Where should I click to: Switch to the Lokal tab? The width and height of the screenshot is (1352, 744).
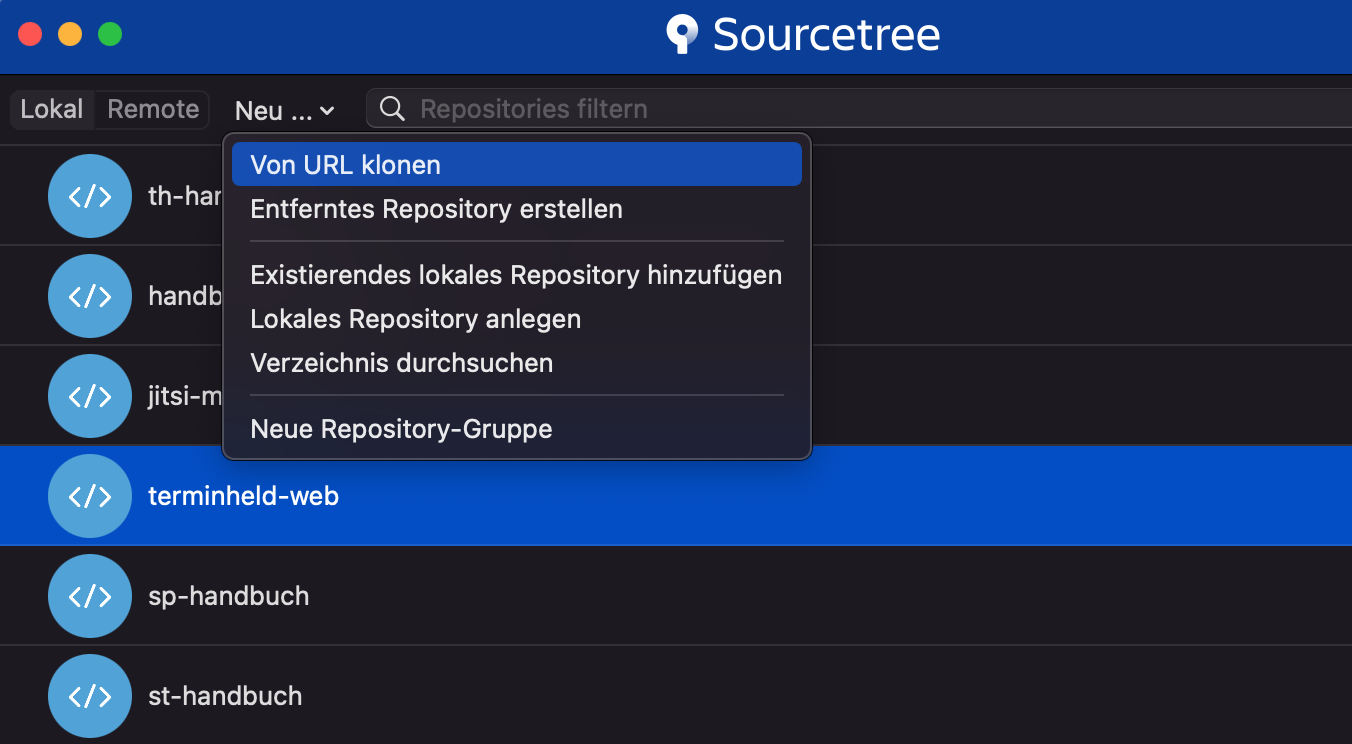coord(52,109)
